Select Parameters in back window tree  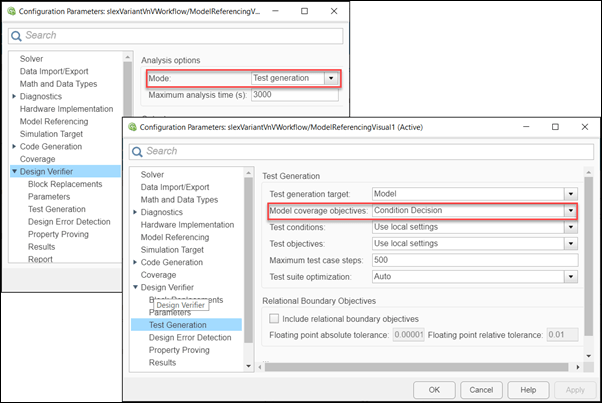pos(49,197)
